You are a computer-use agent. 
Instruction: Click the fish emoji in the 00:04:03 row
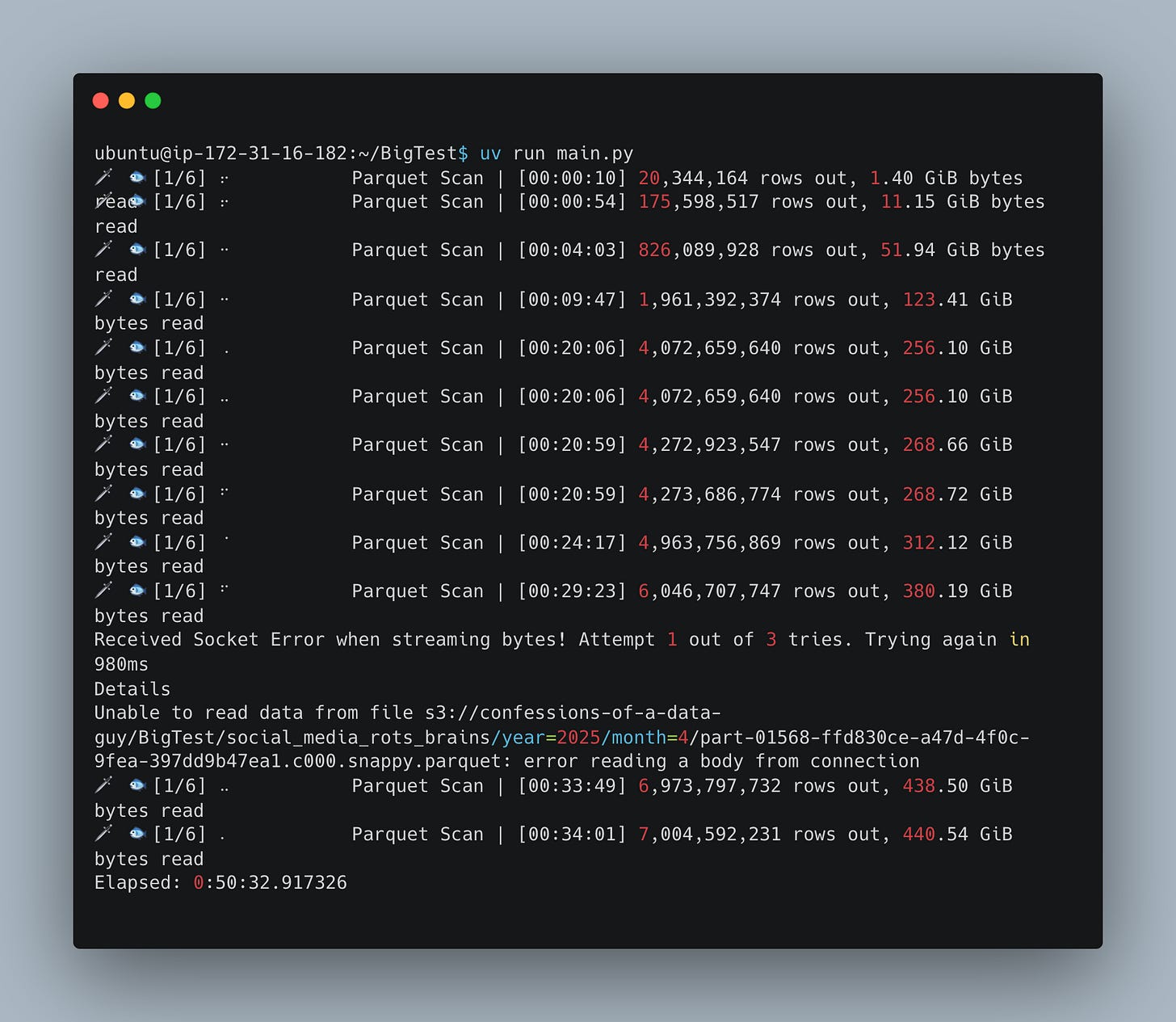(x=136, y=250)
